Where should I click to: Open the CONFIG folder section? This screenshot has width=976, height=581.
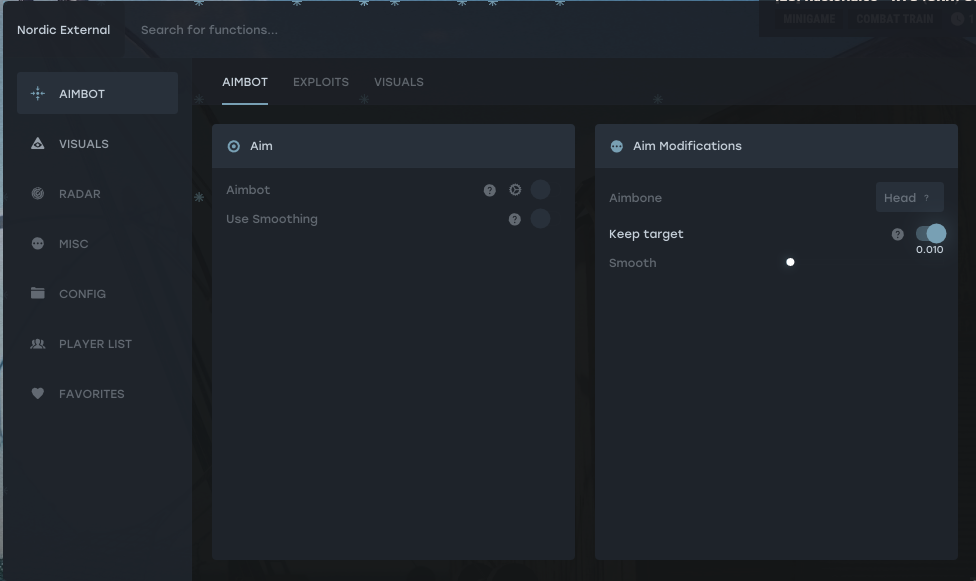coord(97,293)
